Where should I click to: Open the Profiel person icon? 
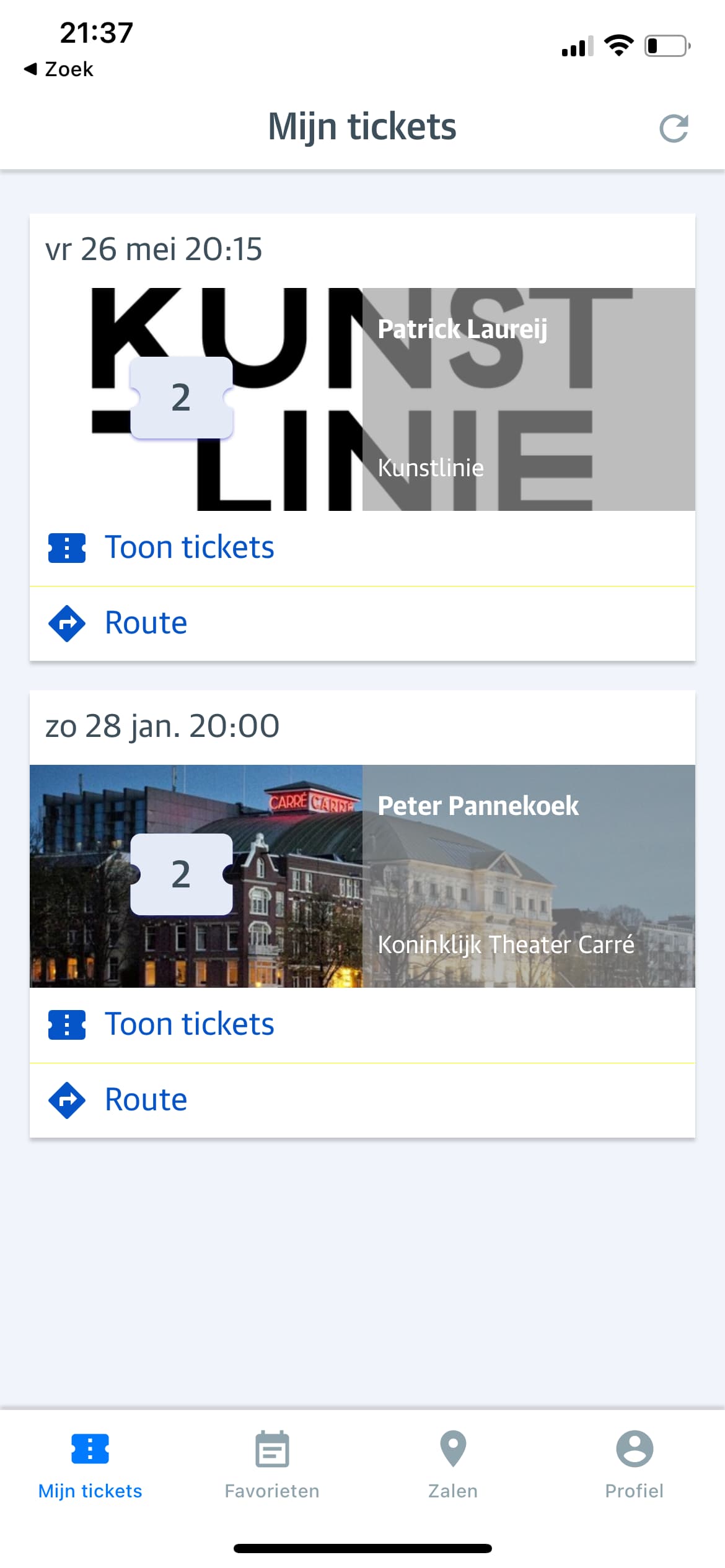pos(634,1449)
